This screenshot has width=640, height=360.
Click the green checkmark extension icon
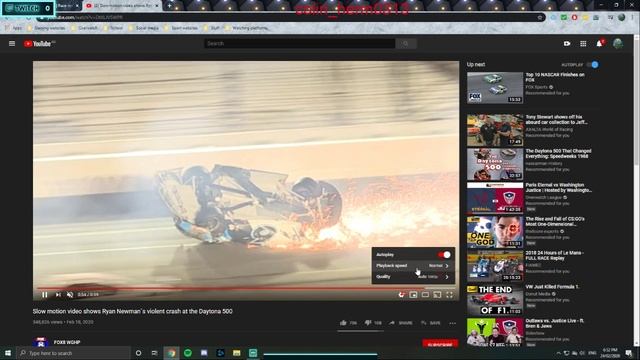tap(564, 18)
